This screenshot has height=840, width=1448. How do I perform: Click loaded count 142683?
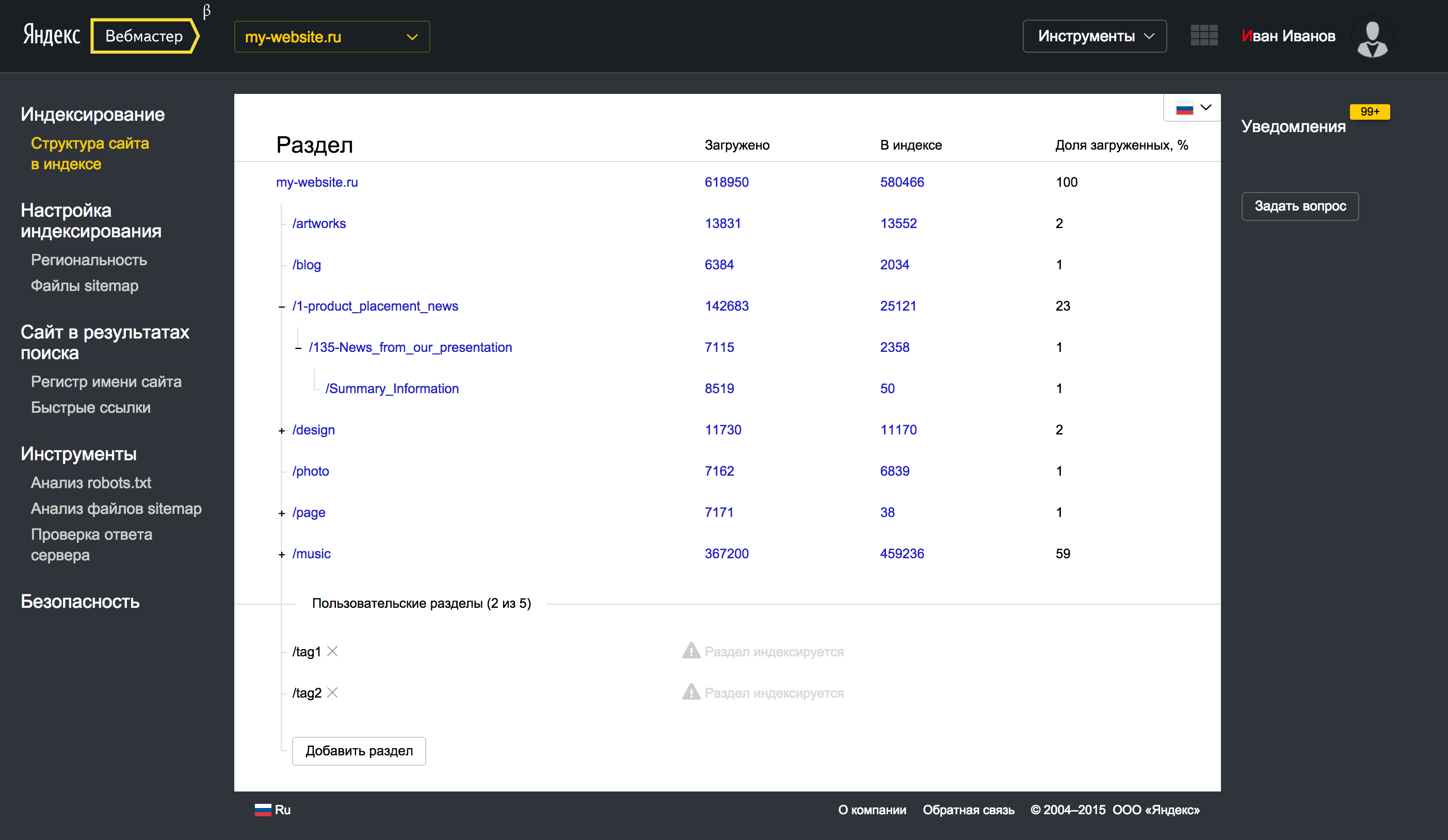[727, 306]
